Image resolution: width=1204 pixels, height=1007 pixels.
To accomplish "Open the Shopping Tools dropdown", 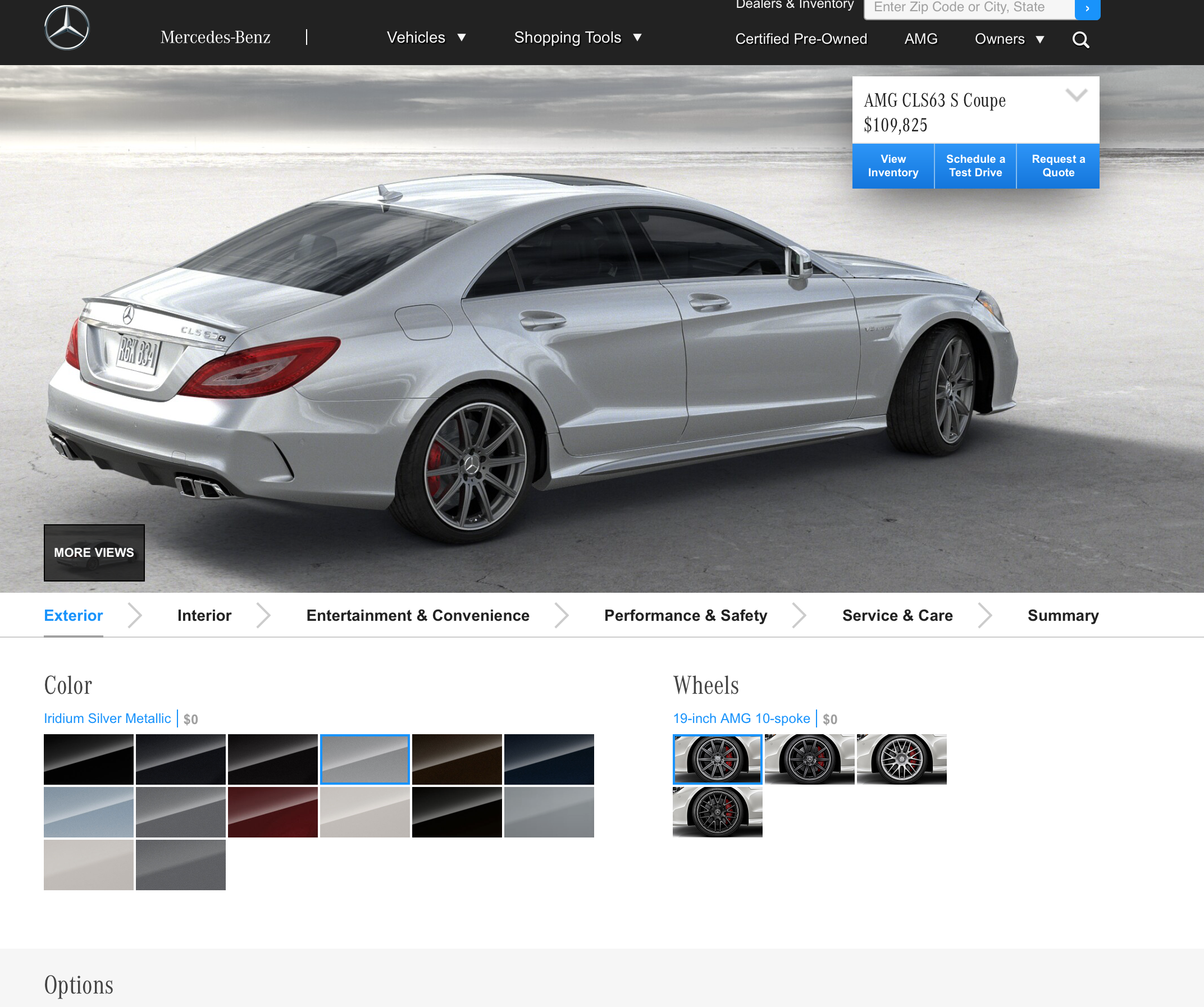I will click(x=577, y=38).
